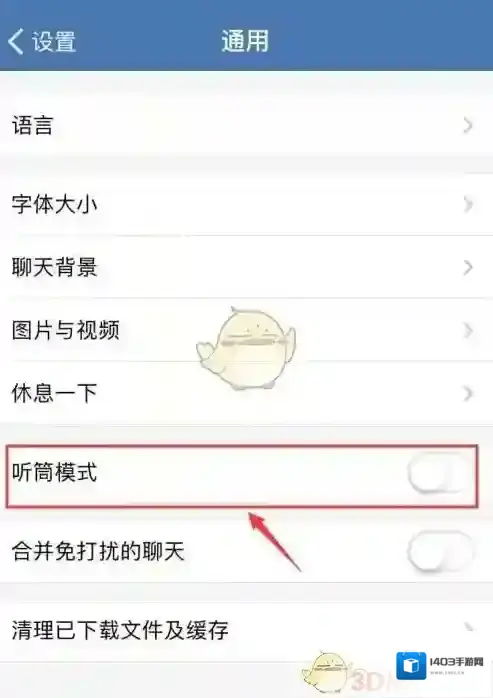Select the 听筒模式 label text
The width and height of the screenshot is (493, 698).
(54, 472)
